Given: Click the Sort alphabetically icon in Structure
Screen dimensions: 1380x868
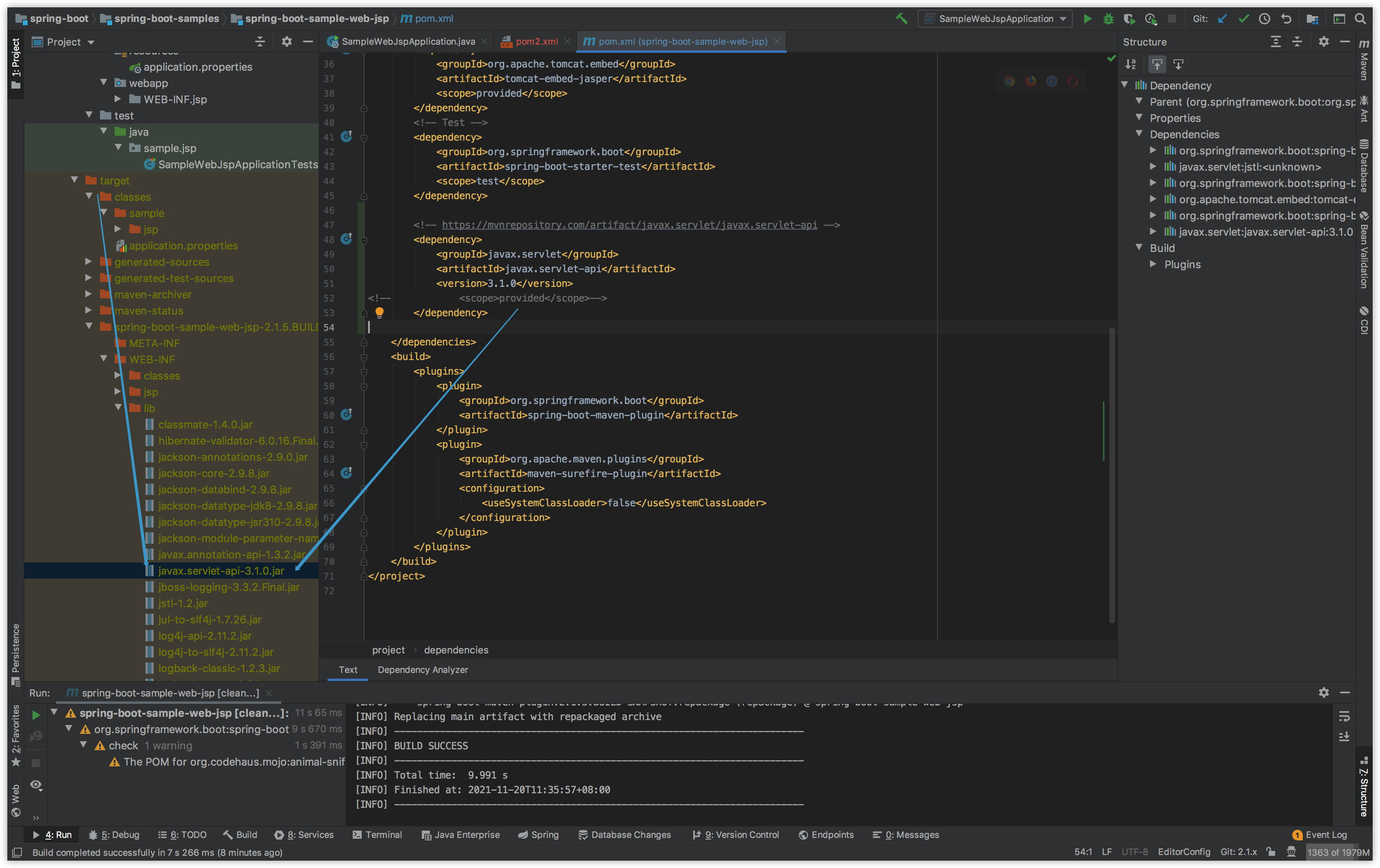Looking at the screenshot, I should click(x=1131, y=64).
